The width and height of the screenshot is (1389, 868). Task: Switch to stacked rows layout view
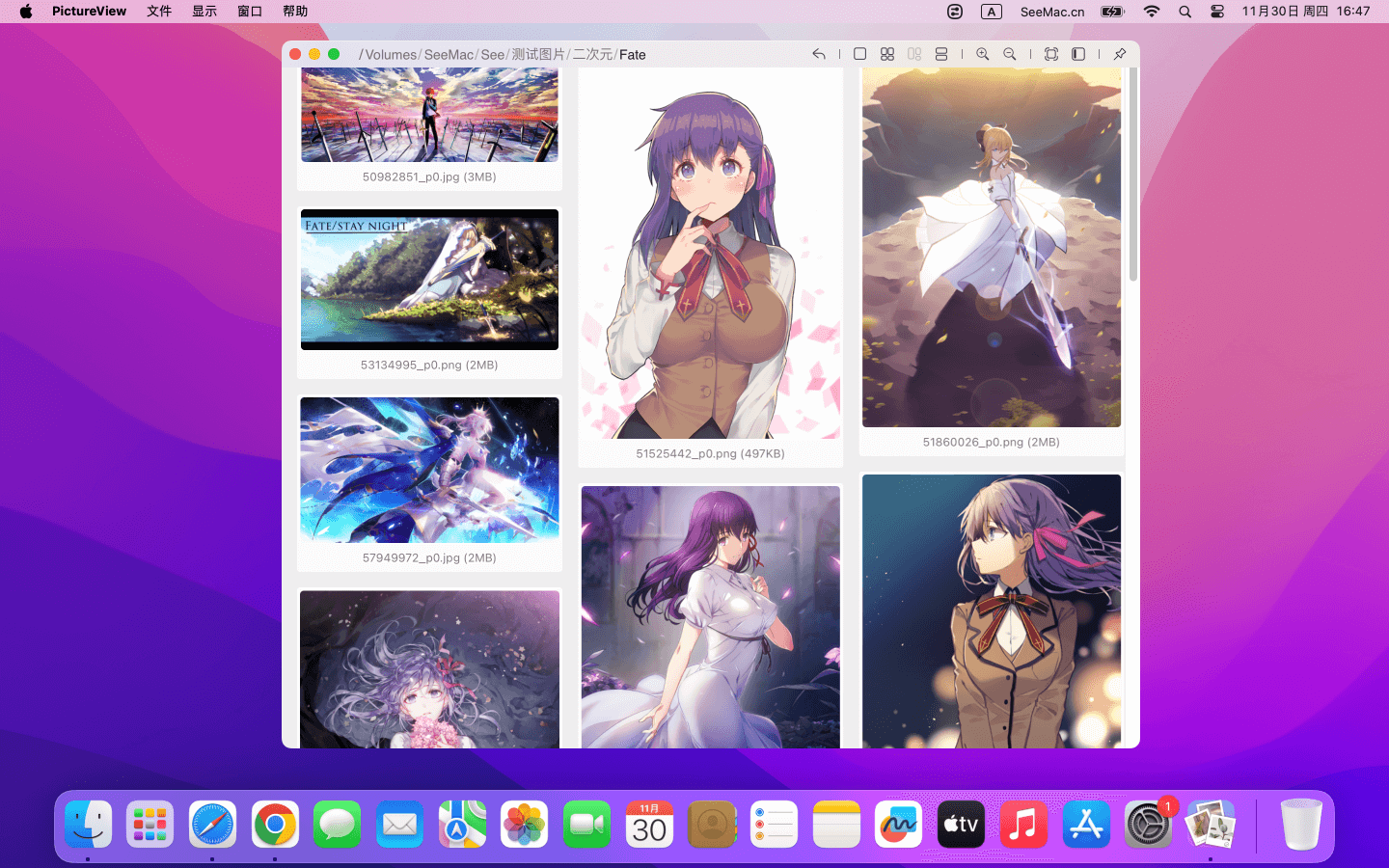[941, 54]
